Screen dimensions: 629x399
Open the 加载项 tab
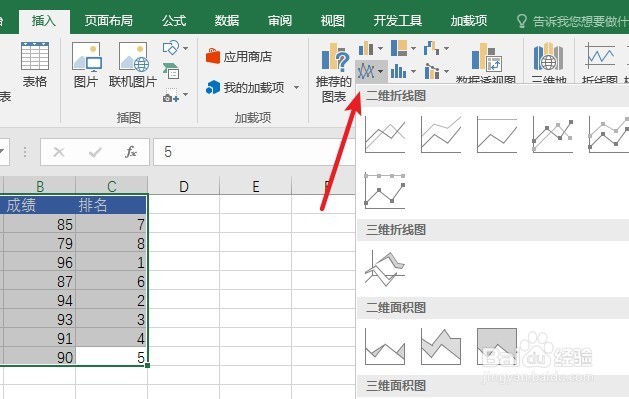469,21
